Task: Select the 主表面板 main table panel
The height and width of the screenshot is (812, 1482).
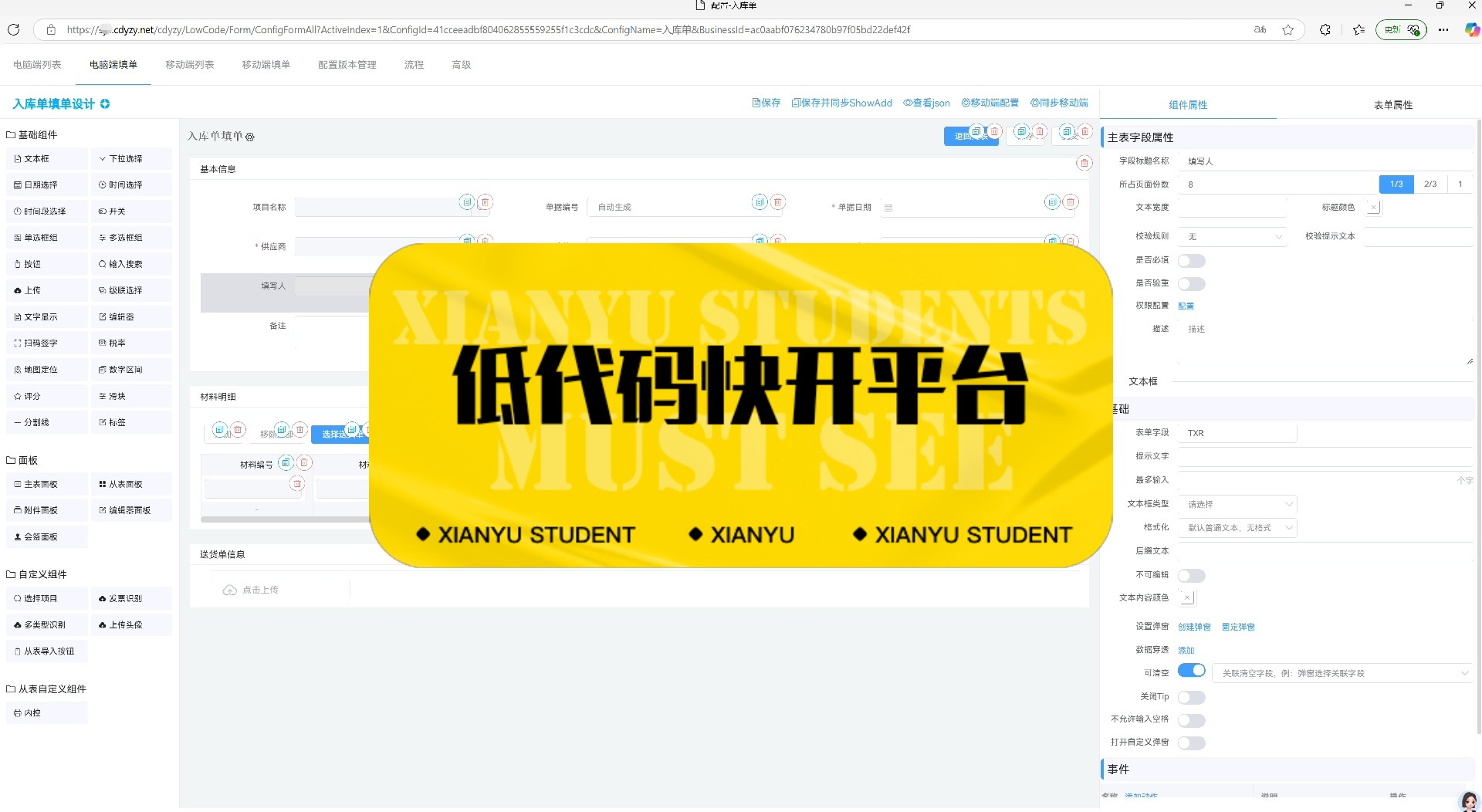Action: tap(47, 485)
